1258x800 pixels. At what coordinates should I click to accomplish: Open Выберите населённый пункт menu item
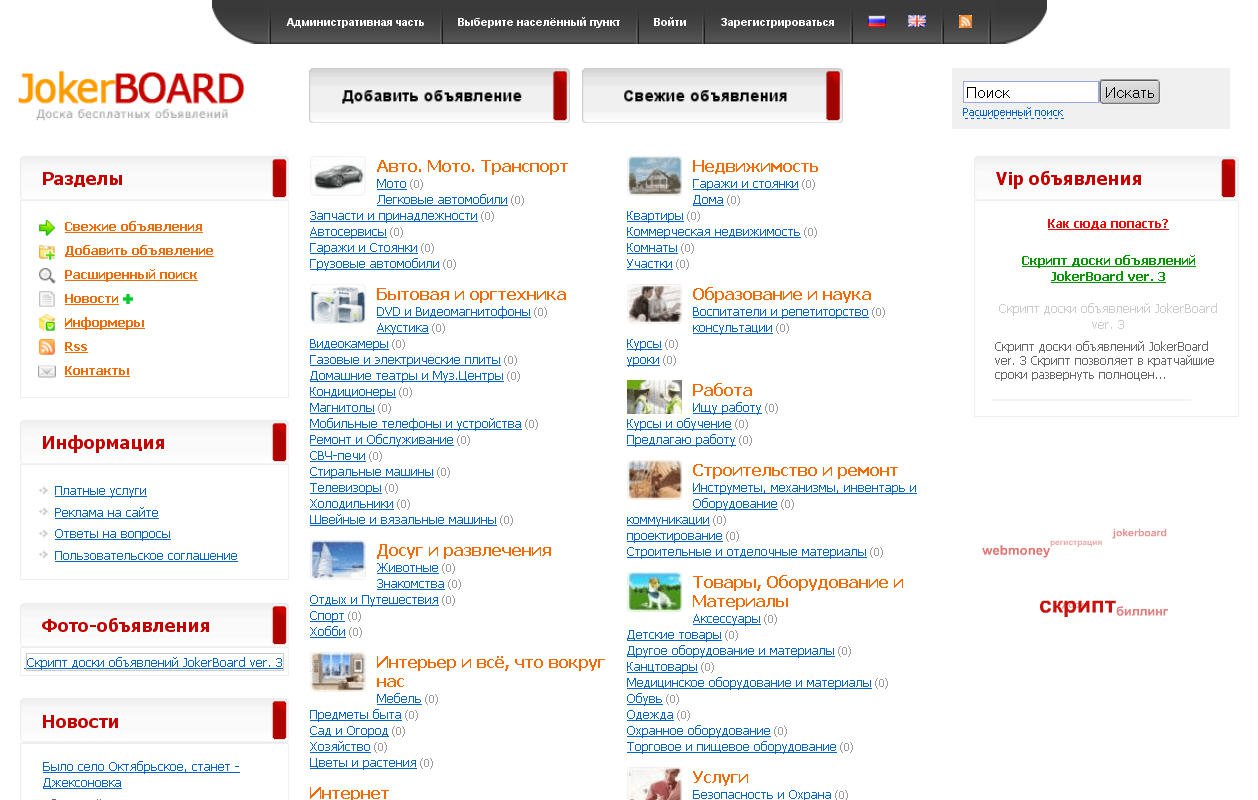538,22
